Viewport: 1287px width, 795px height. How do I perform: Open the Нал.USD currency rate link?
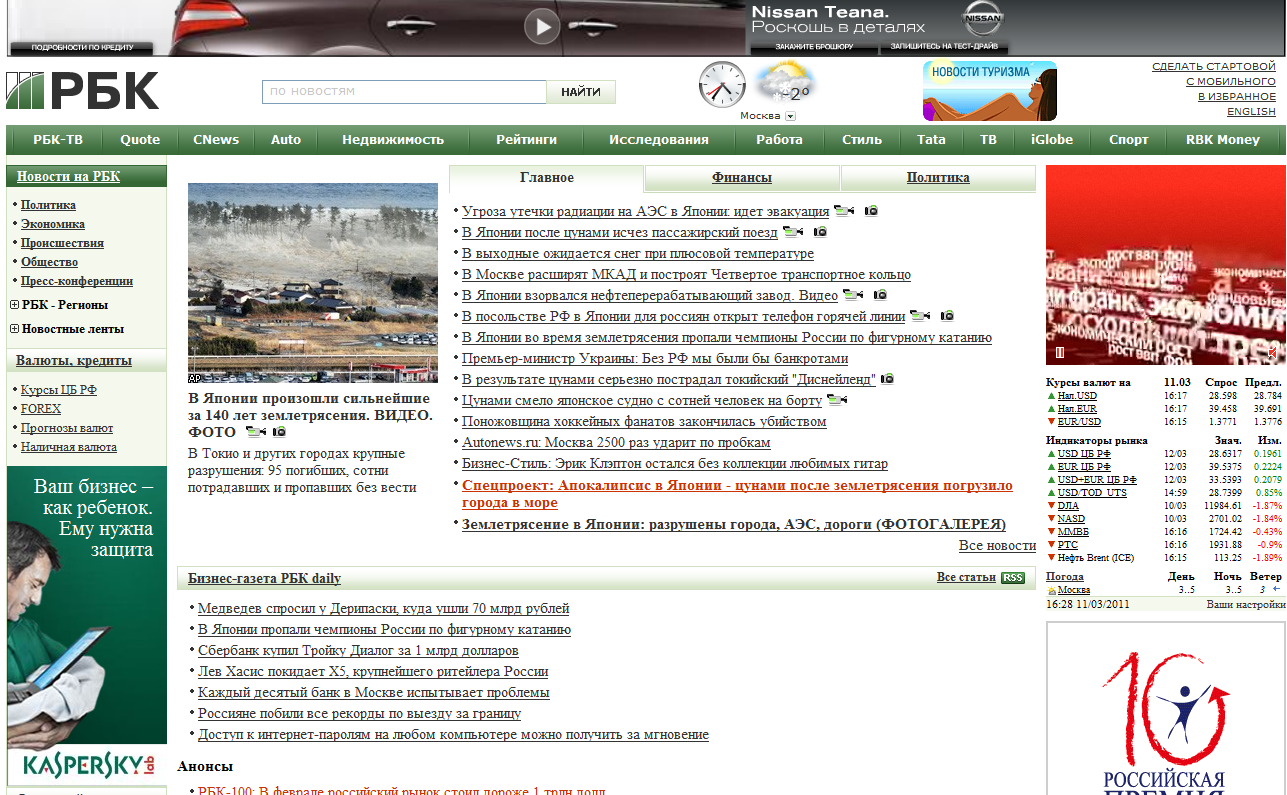click(x=1077, y=396)
